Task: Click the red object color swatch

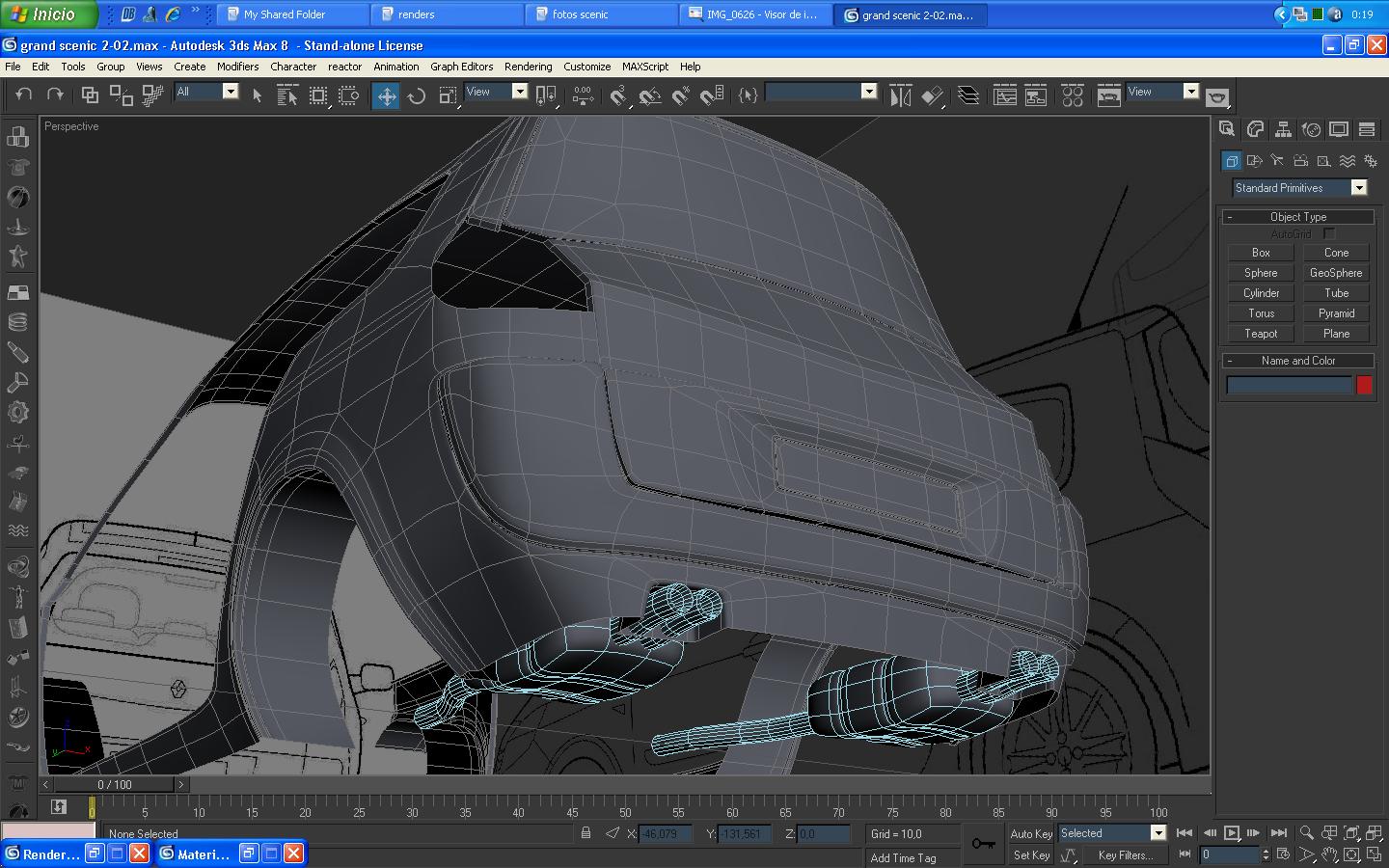Action: [x=1364, y=385]
